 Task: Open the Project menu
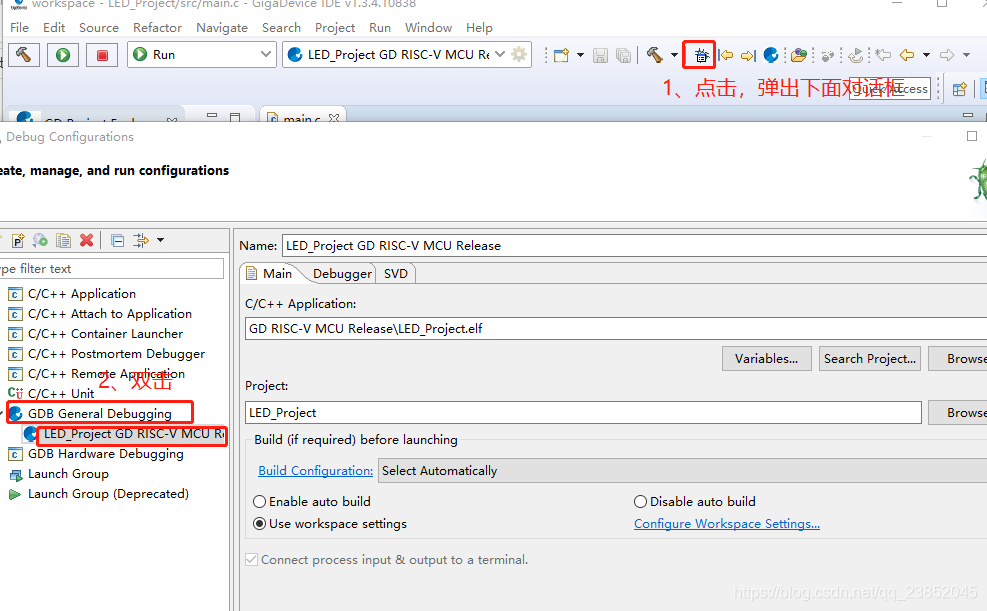[x=335, y=28]
